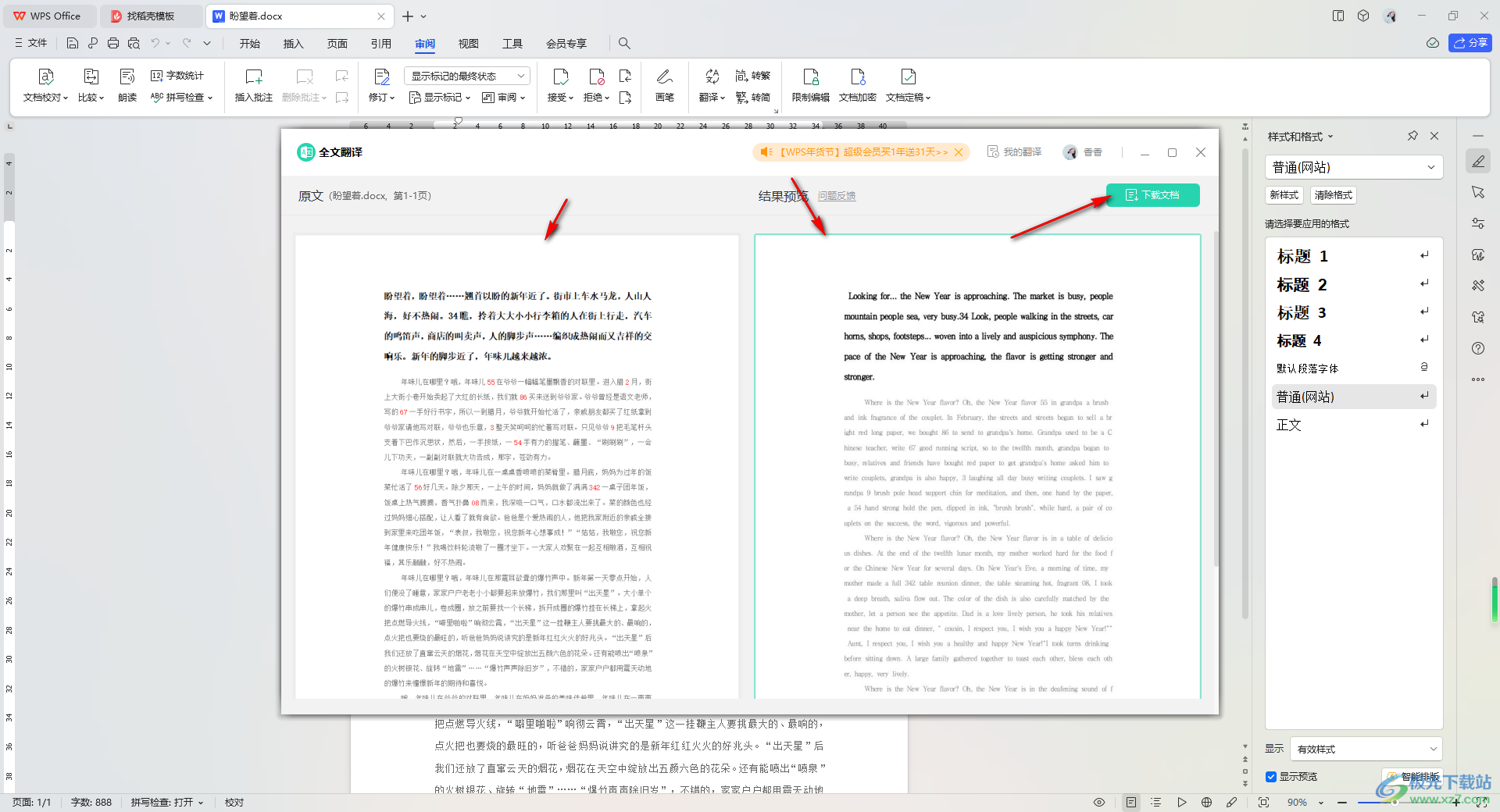Click the translated result preview page
Screen dimensions: 1500x812
coord(977,466)
